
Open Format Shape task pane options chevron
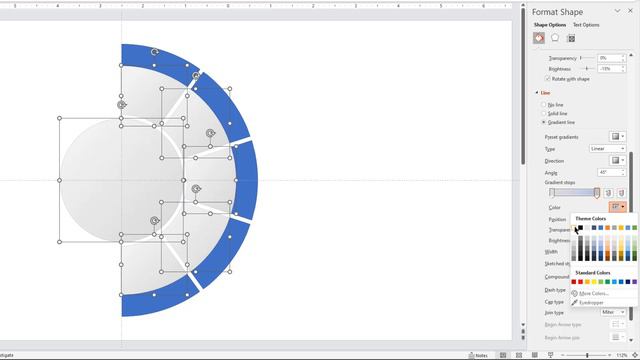[x=617, y=11]
